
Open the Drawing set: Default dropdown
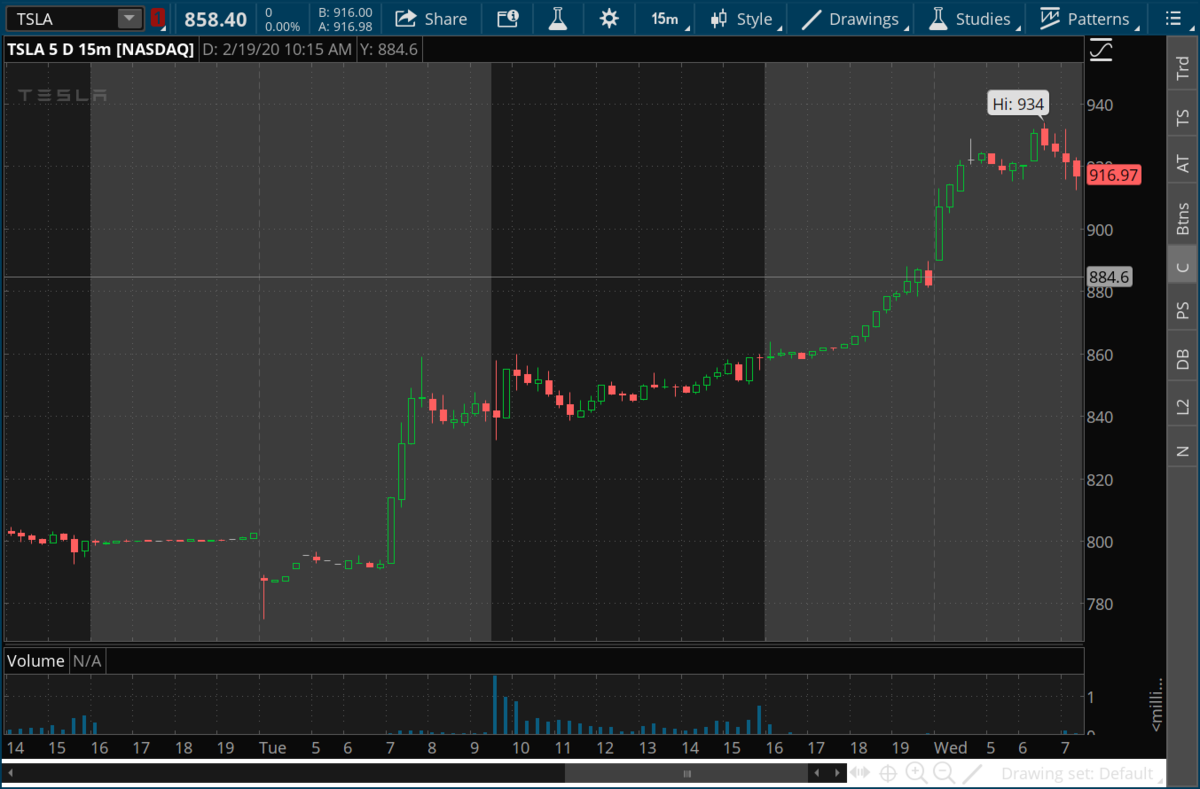coord(1082,773)
